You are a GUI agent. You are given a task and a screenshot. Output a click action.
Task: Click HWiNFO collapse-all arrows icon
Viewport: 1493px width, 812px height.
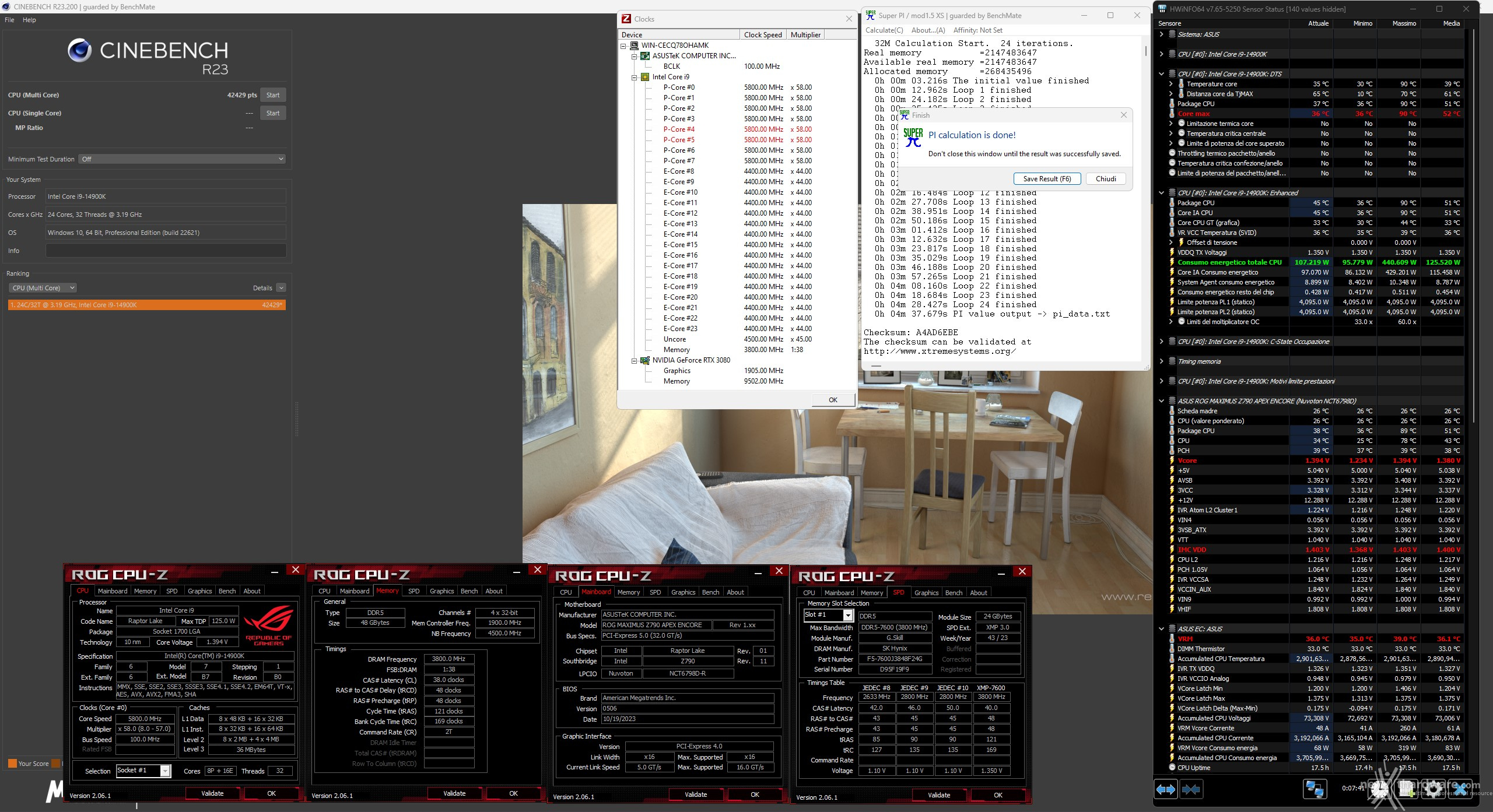pyautogui.click(x=1191, y=789)
